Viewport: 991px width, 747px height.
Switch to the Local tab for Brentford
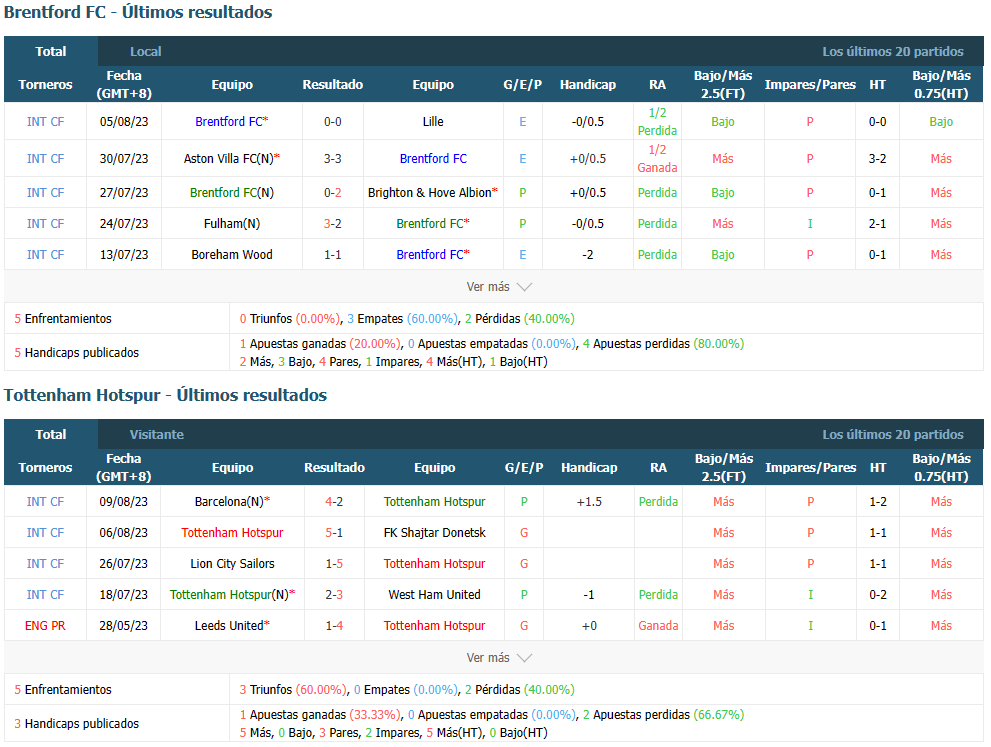tap(145, 52)
